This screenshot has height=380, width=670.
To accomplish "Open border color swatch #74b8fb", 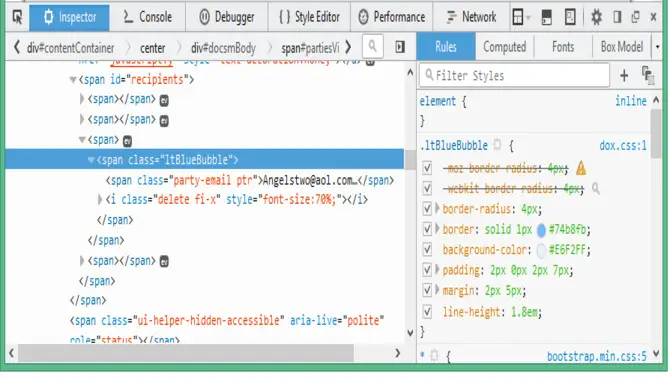I will click(x=541, y=230).
